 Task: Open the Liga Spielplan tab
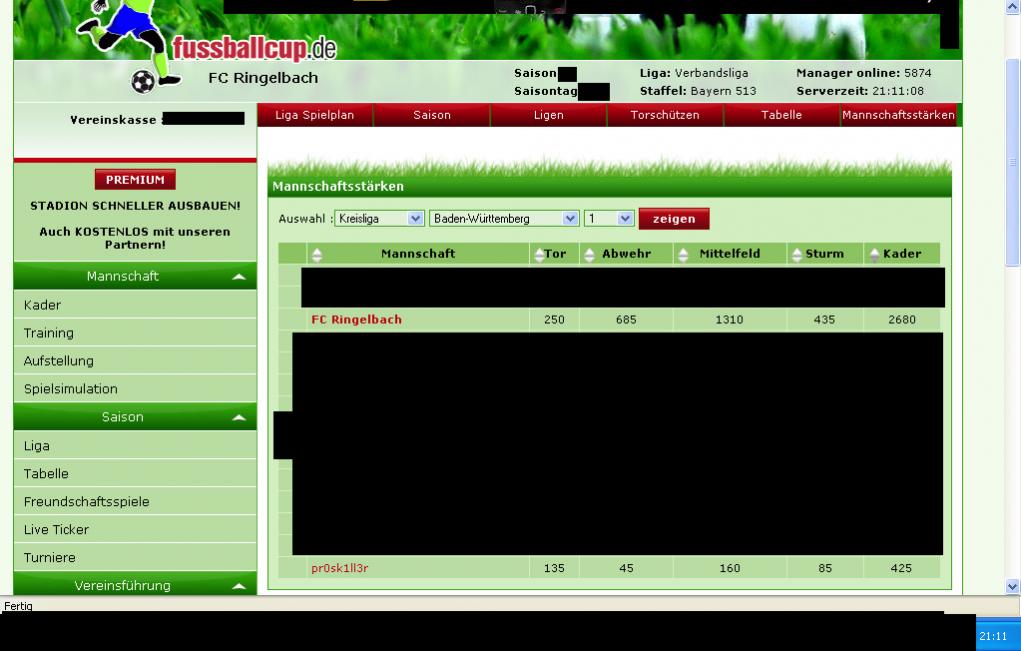pyautogui.click(x=315, y=115)
